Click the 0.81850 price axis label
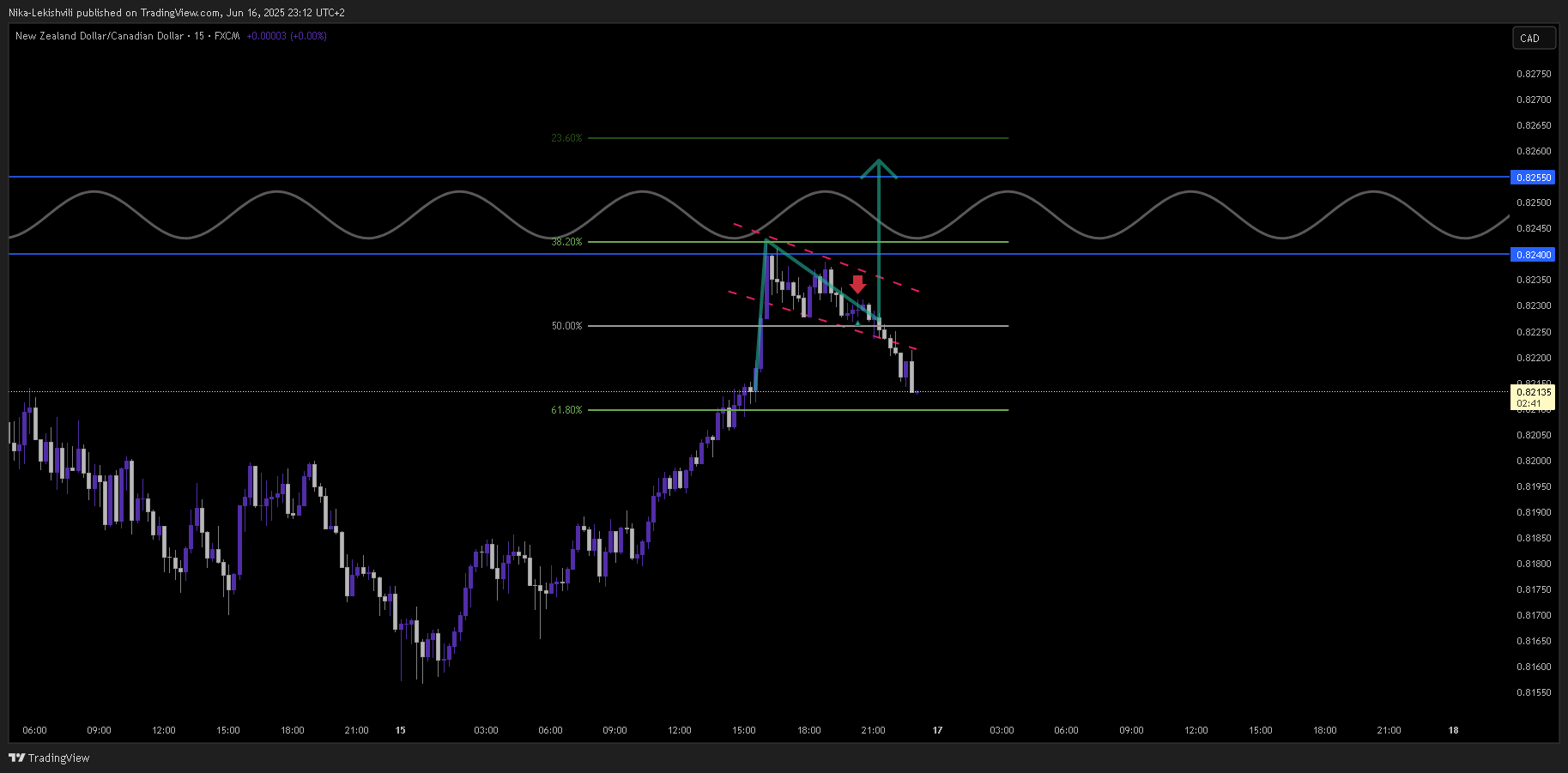This screenshot has height=773, width=1568. 1534,538
